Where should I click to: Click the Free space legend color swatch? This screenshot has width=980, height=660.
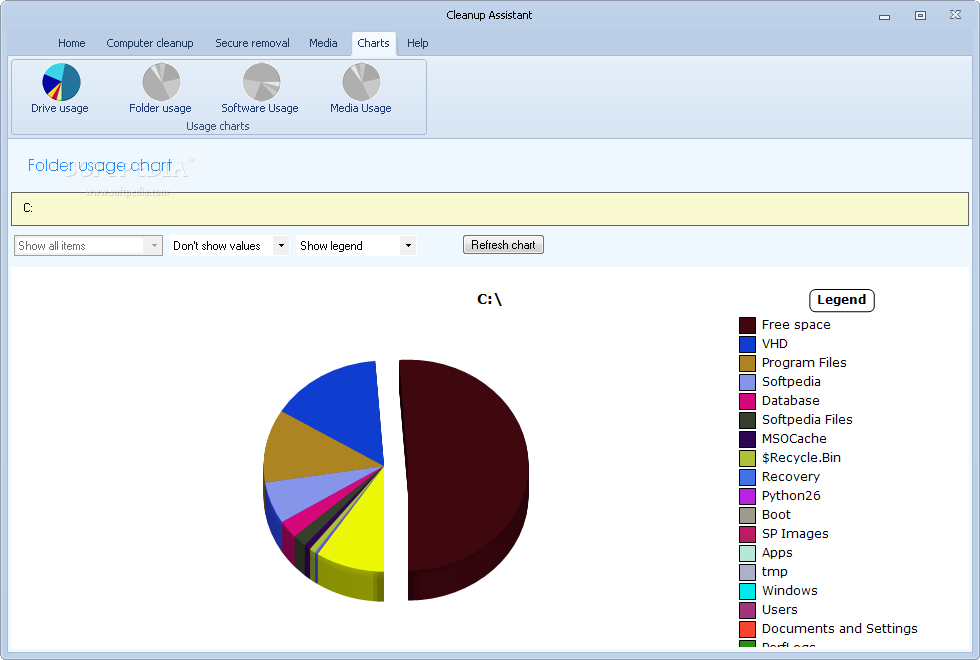click(x=748, y=325)
